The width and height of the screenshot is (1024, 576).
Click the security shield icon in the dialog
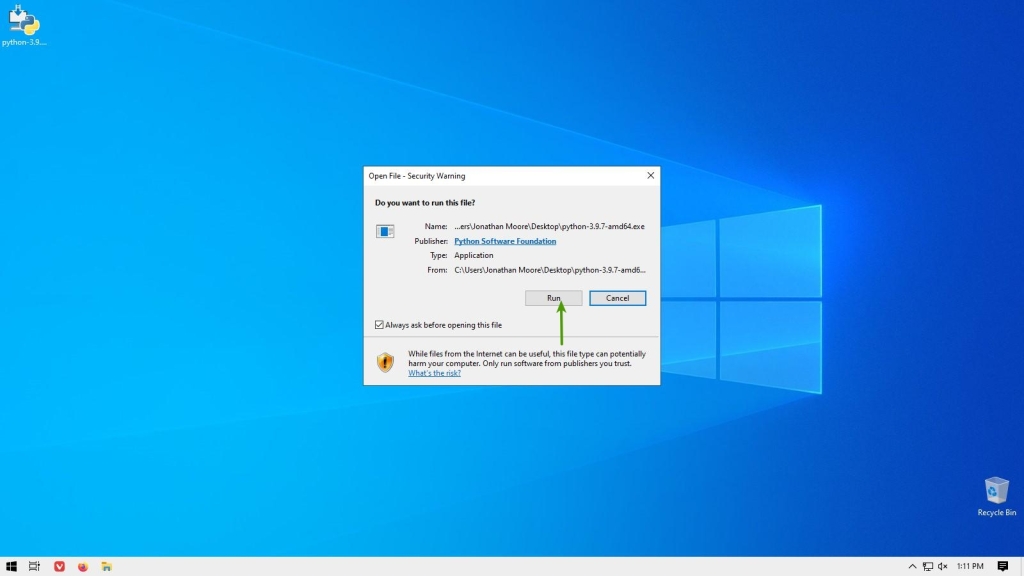pyautogui.click(x=385, y=362)
